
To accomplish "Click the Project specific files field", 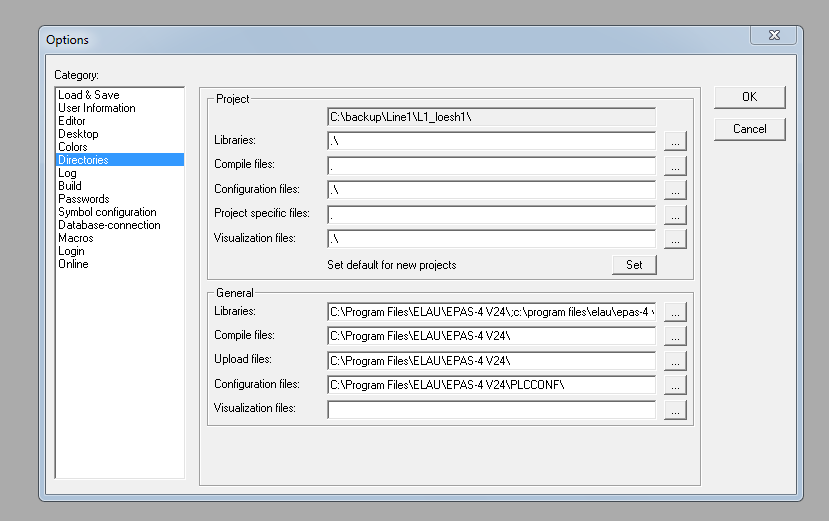I will pos(492,215).
